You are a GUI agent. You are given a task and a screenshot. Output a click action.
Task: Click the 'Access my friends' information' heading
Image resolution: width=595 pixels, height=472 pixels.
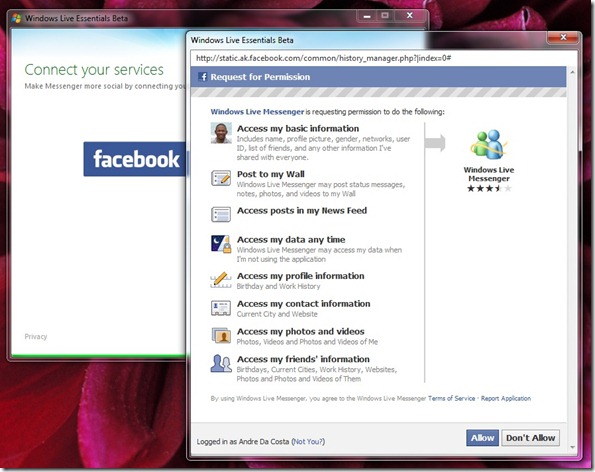tap(303, 359)
